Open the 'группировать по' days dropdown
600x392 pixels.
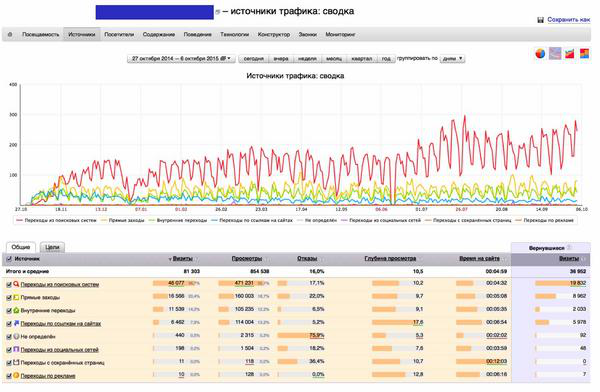tap(452, 59)
